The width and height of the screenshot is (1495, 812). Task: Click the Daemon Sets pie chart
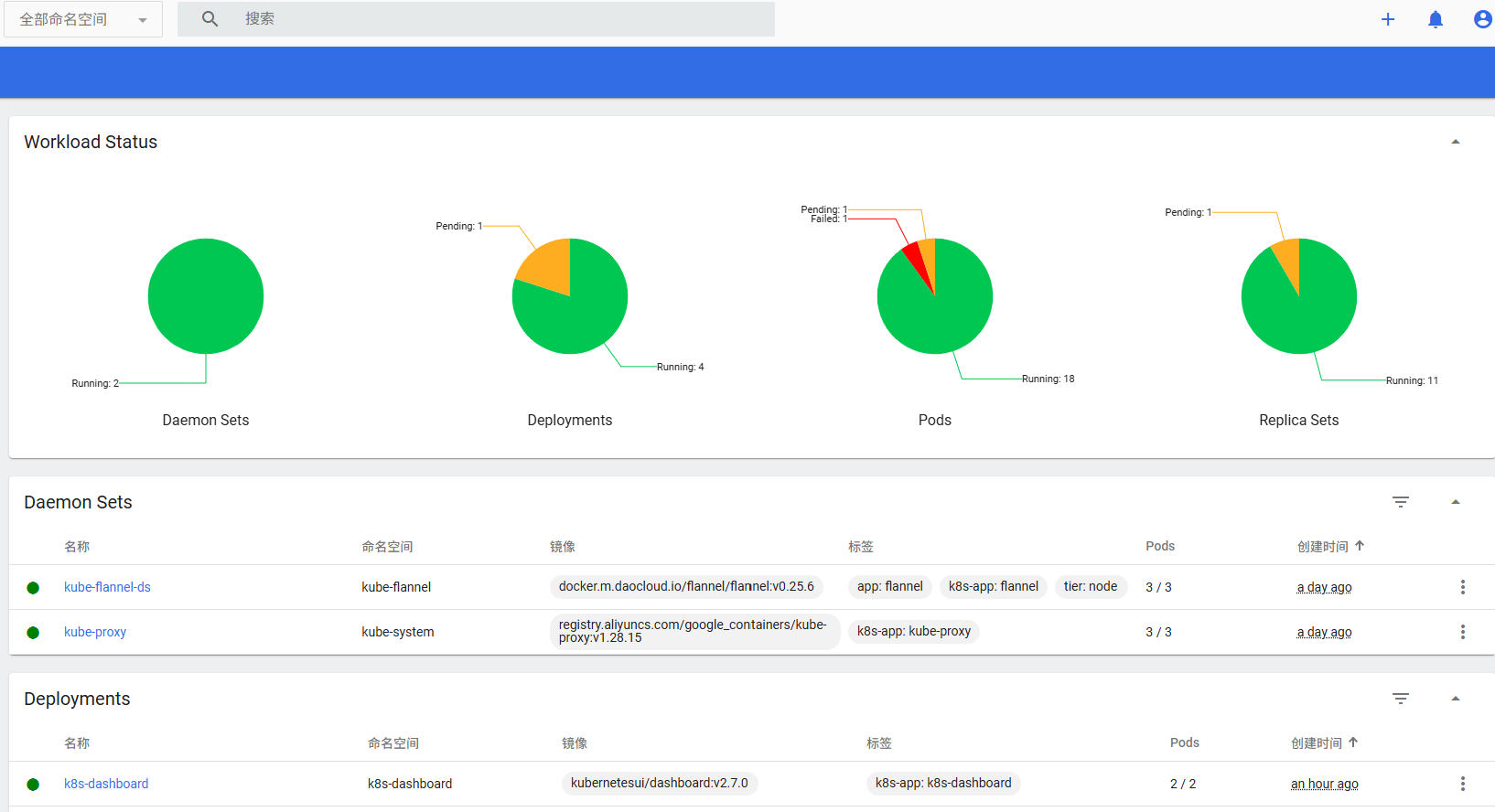[x=206, y=296]
